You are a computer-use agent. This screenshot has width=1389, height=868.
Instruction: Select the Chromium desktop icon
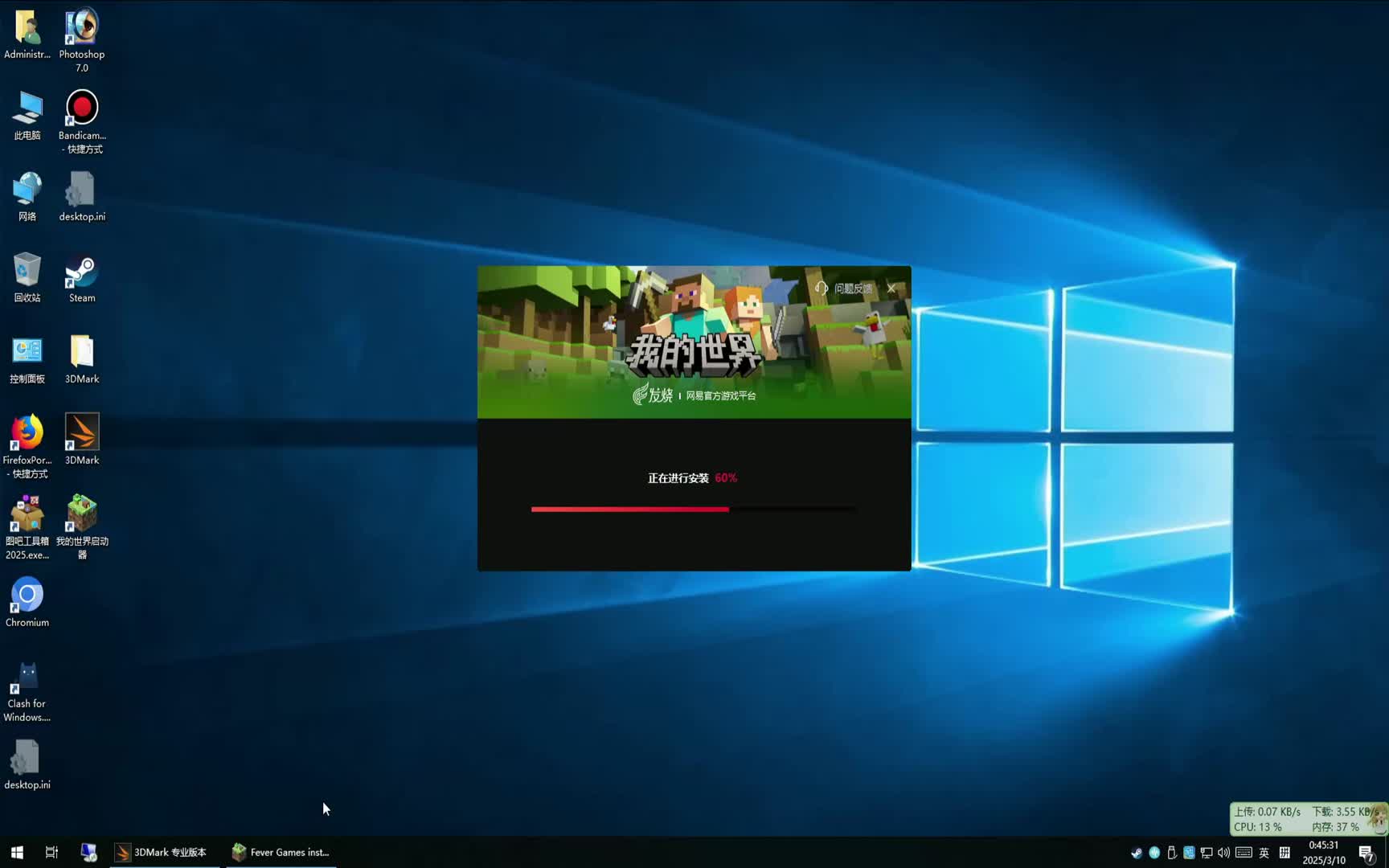click(x=27, y=600)
